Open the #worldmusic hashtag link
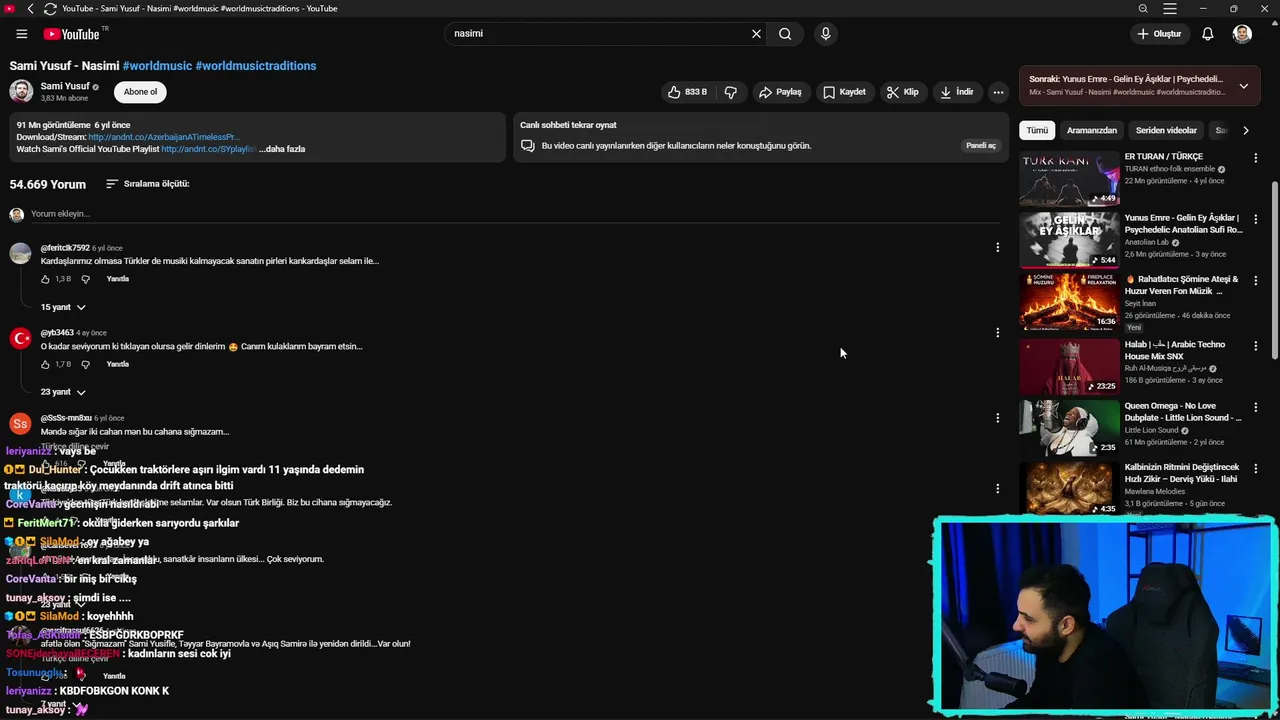The width and height of the screenshot is (1280, 720). click(x=157, y=66)
